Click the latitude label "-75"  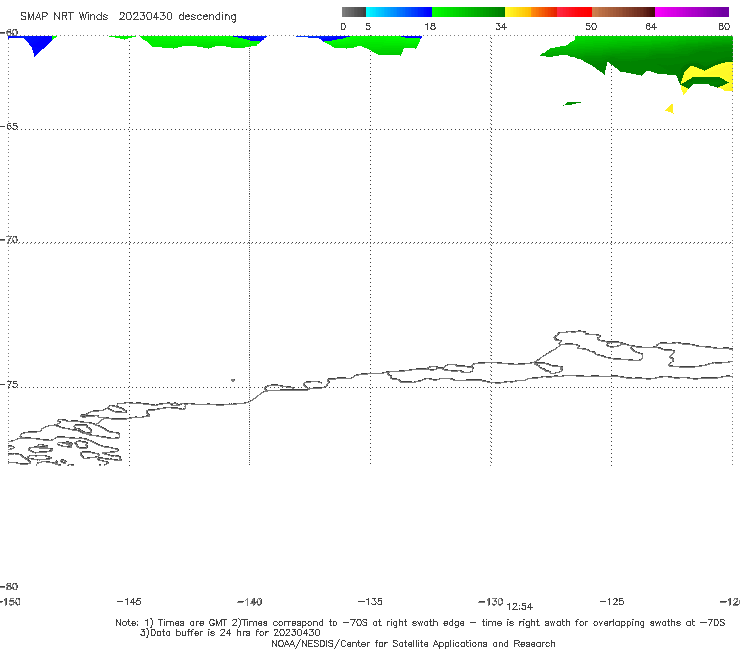(9, 385)
